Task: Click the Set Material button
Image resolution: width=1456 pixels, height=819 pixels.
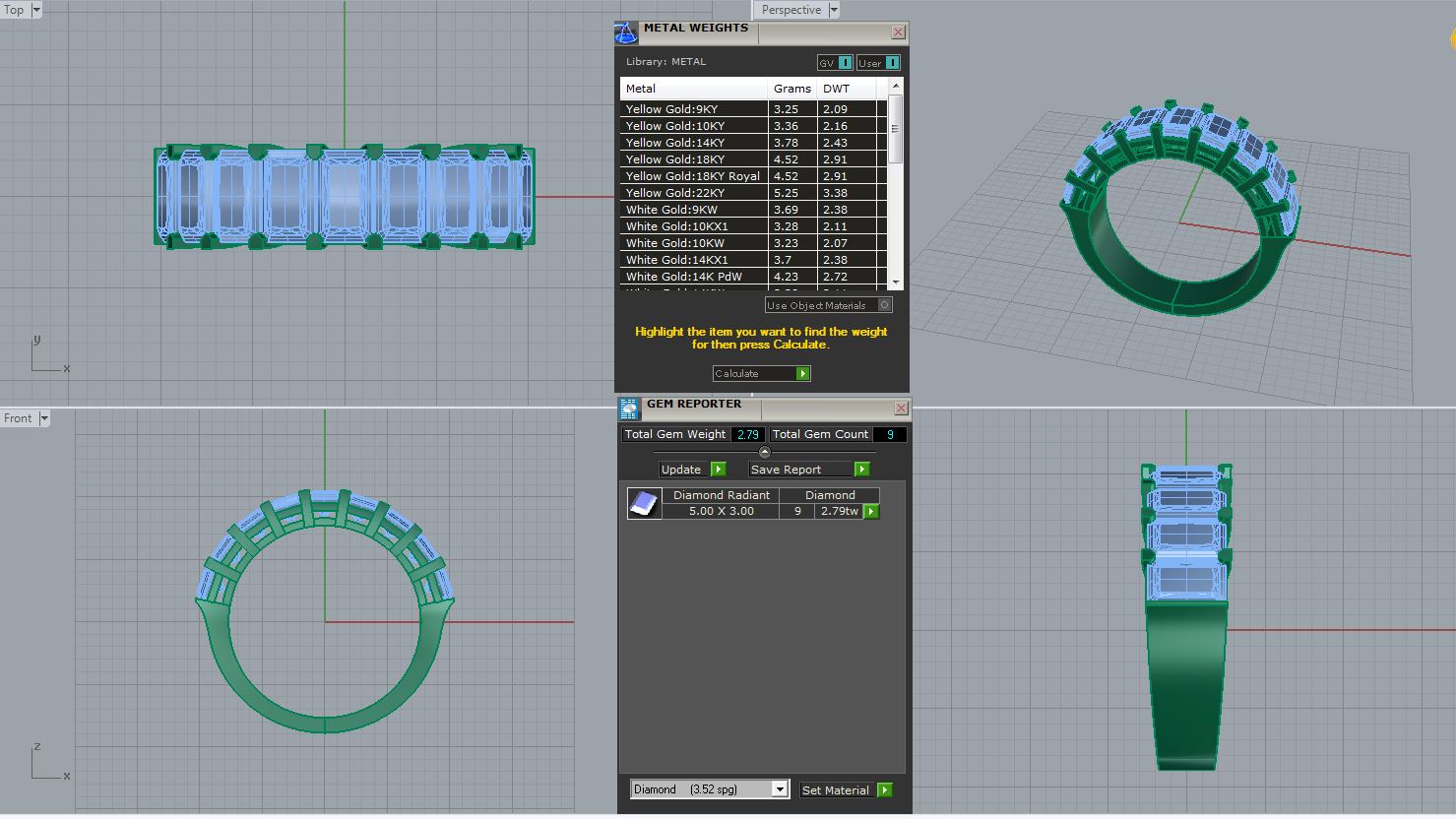Action: 835,789
